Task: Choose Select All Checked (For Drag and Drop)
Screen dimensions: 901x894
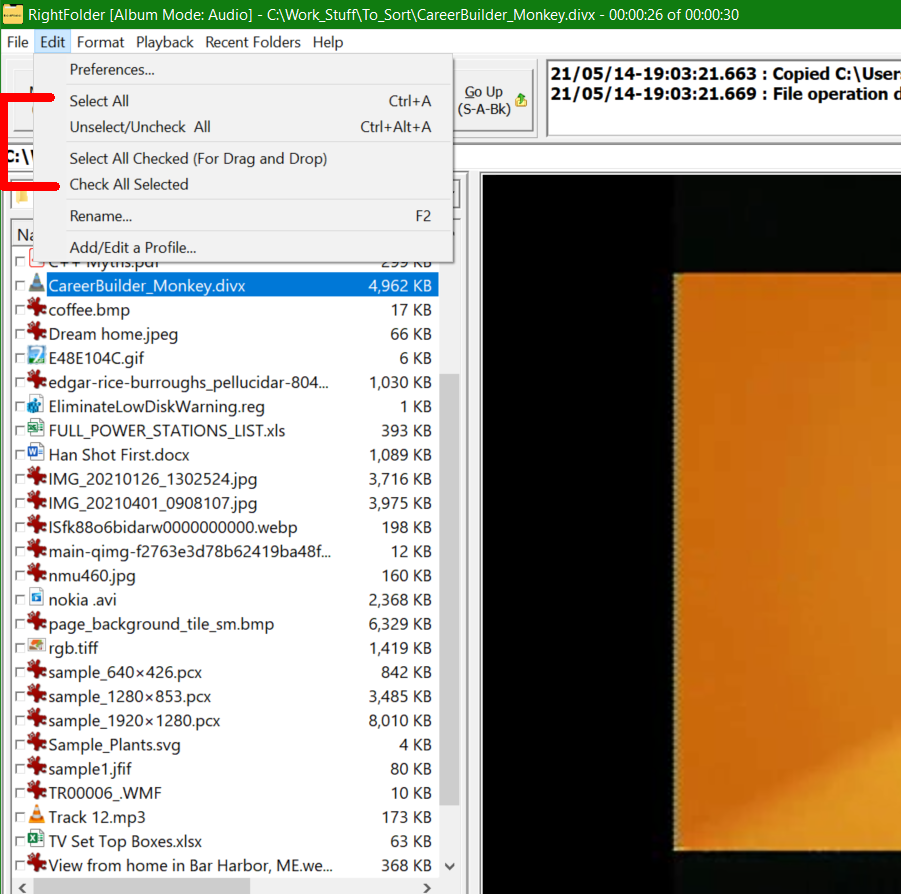Action: [x=243, y=159]
